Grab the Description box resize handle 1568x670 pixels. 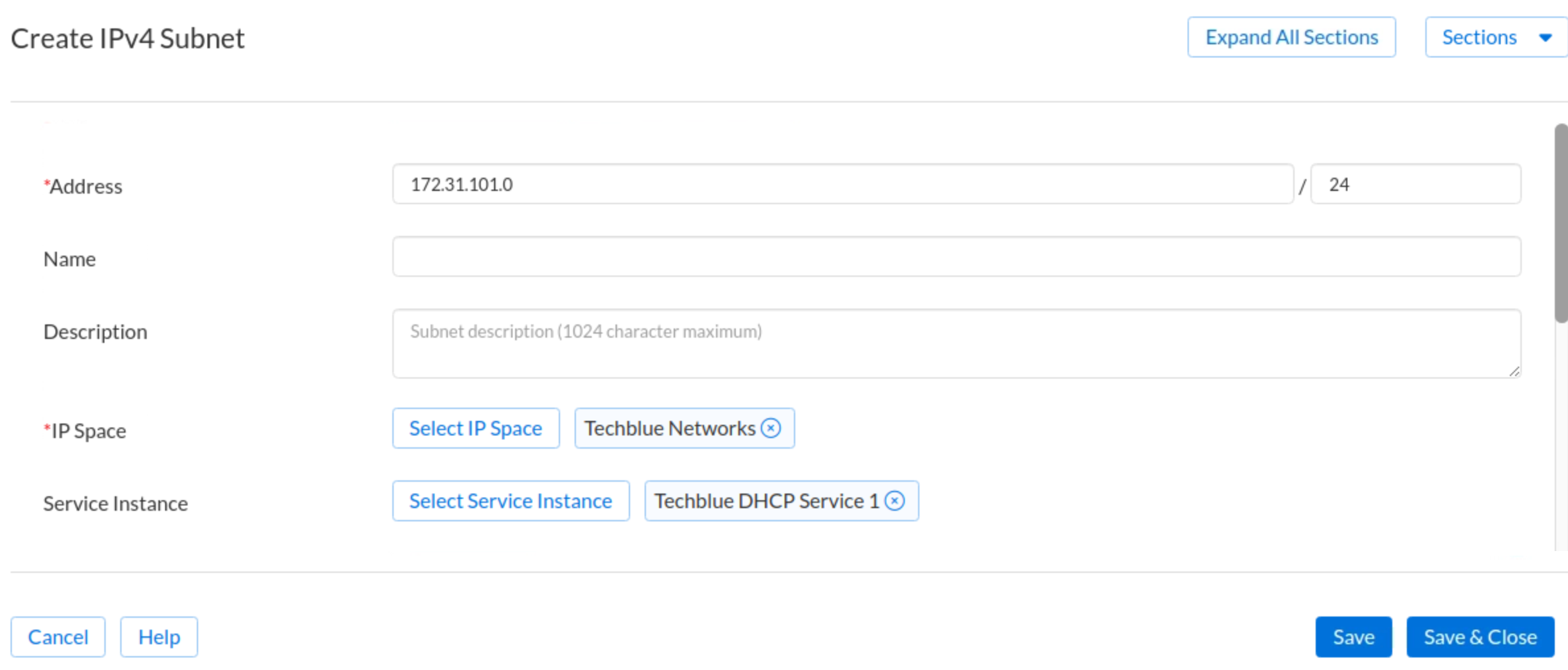[x=1514, y=371]
